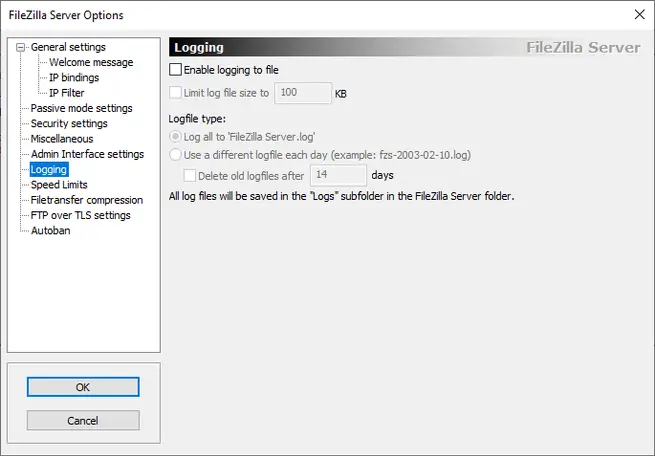Dismiss the dialog with Cancel
The image size is (655, 456).
pyautogui.click(x=83, y=420)
